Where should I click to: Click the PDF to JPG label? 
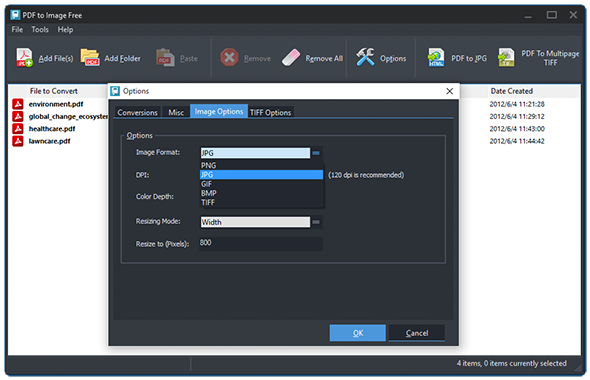pyautogui.click(x=469, y=58)
